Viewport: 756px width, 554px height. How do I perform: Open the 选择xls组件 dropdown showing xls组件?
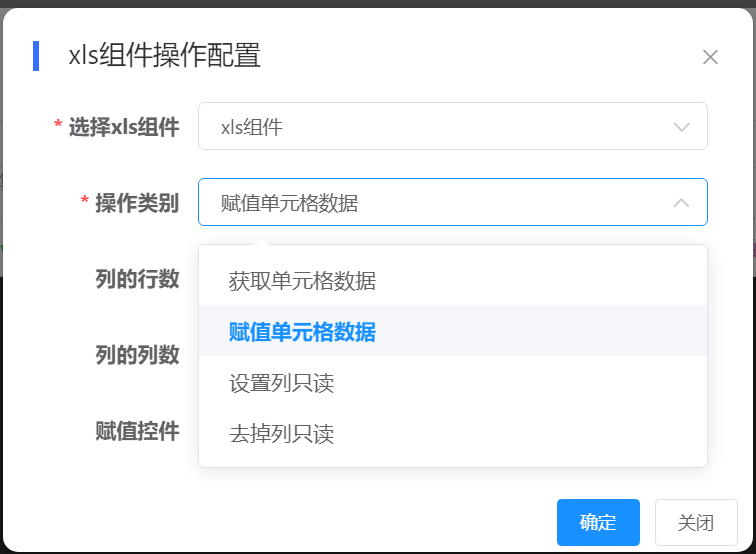click(440, 127)
